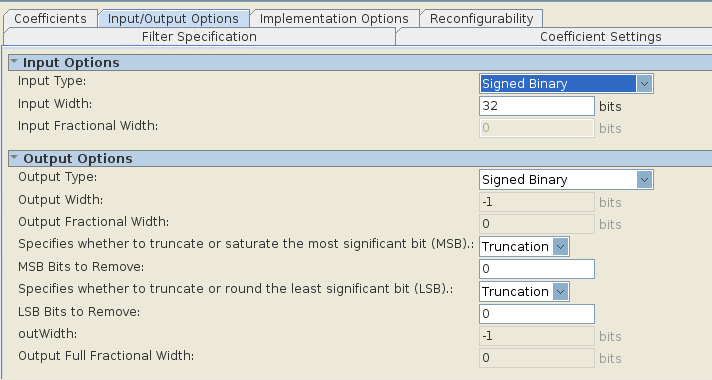The height and width of the screenshot is (380, 712).
Task: Collapse the Output Options section triangle
Action: [14, 158]
